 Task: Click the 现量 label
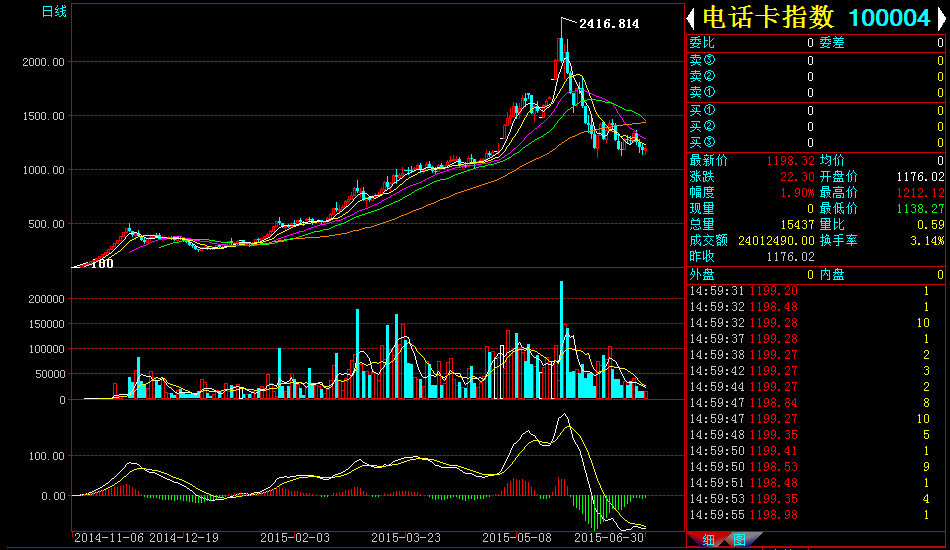(702, 209)
